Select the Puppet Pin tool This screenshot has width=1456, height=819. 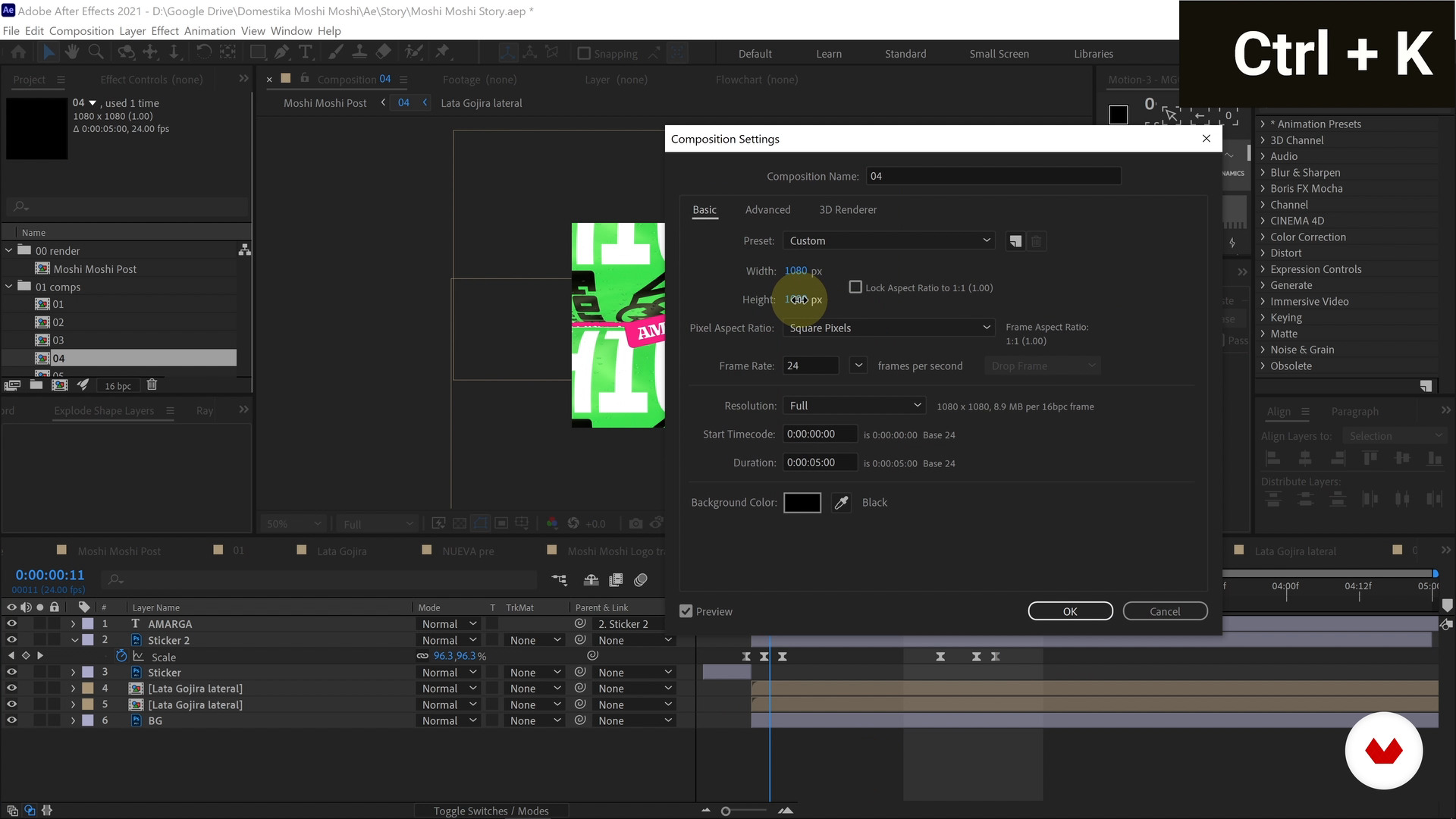click(x=443, y=52)
